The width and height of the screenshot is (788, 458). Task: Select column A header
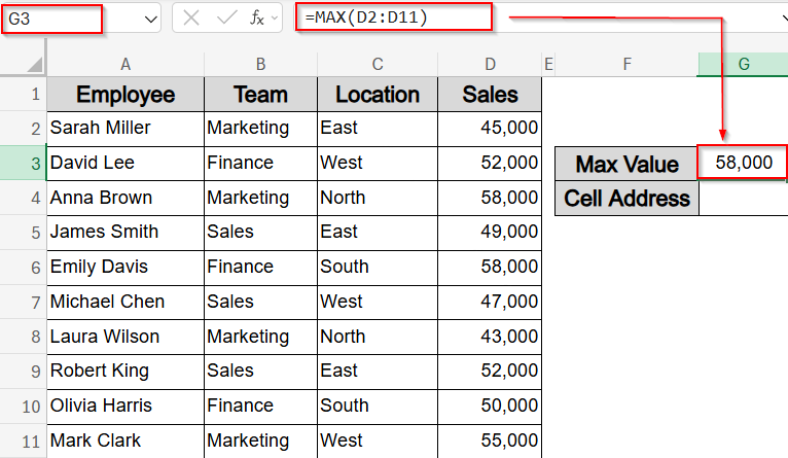[125, 64]
